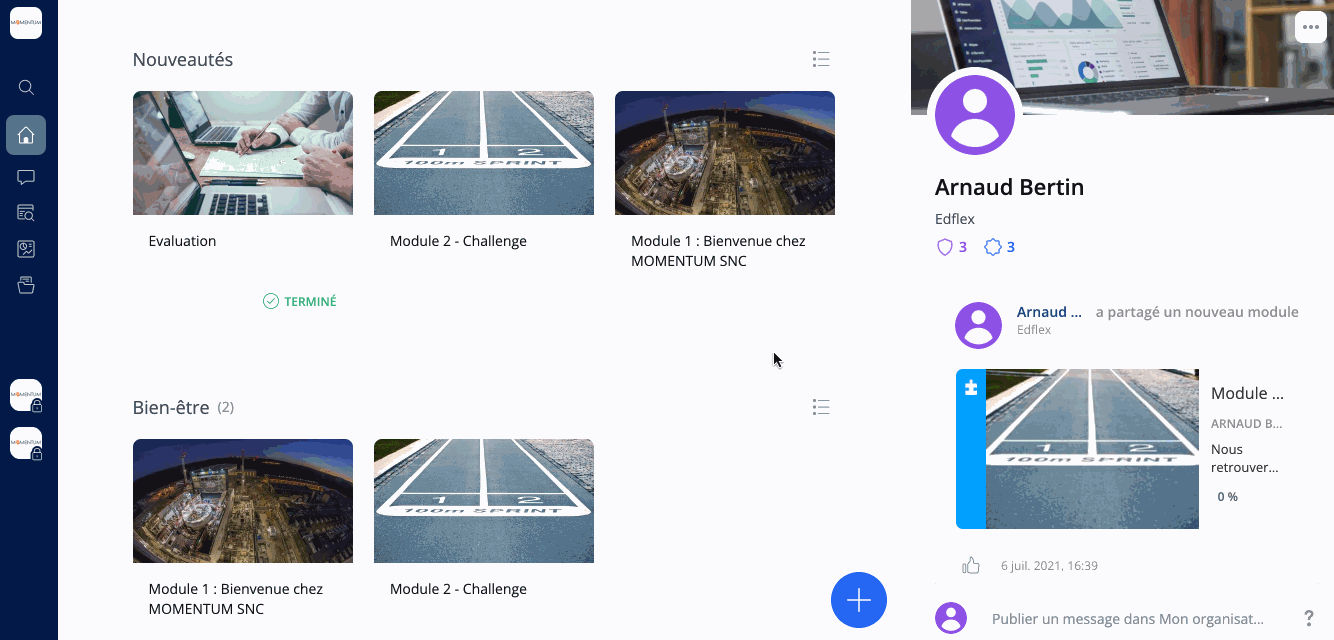Open the shared module sprint track image

pos(1092,449)
